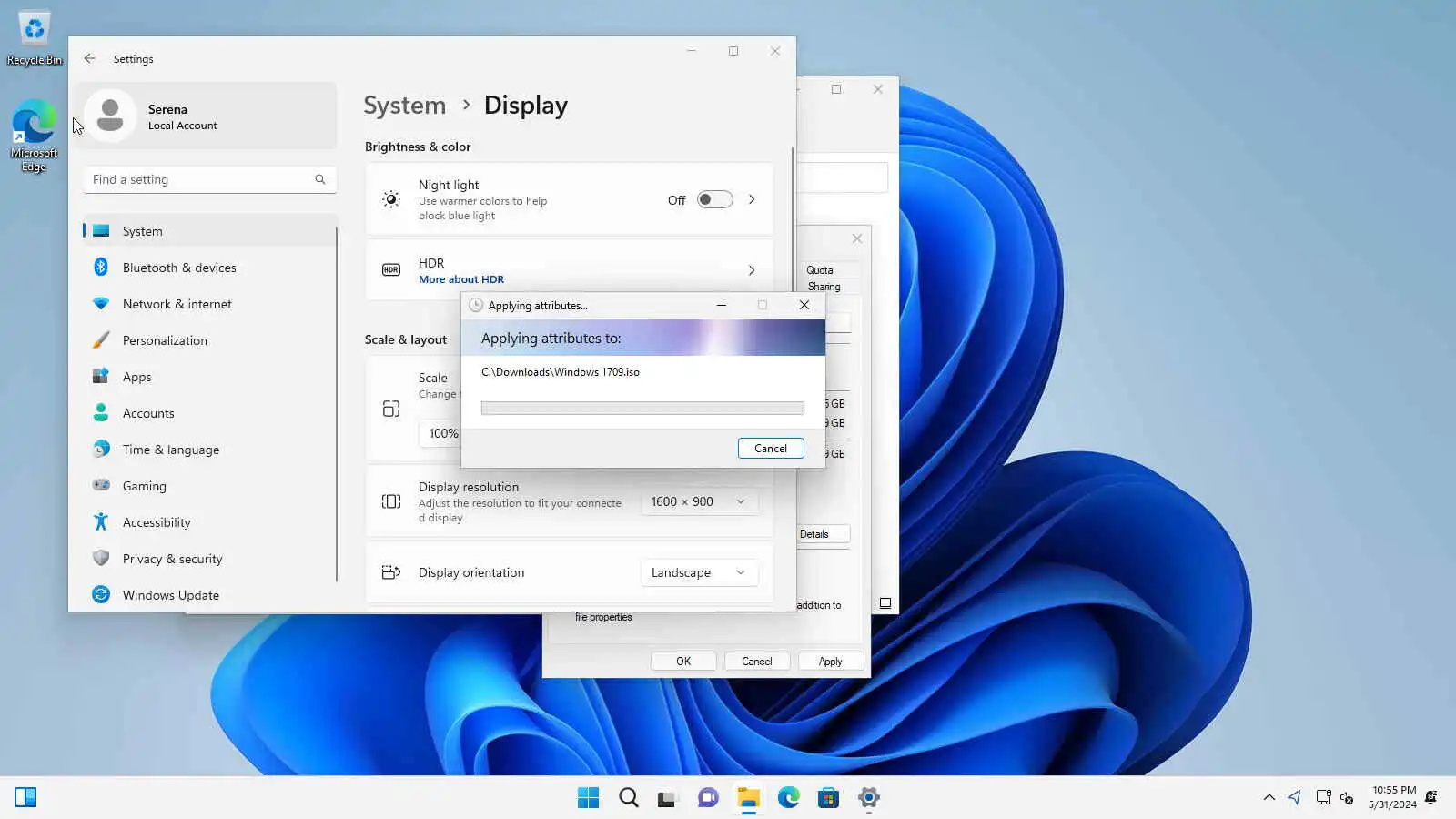
Task: Click Cancel beside OK in Properties window
Action: pyautogui.click(x=756, y=662)
